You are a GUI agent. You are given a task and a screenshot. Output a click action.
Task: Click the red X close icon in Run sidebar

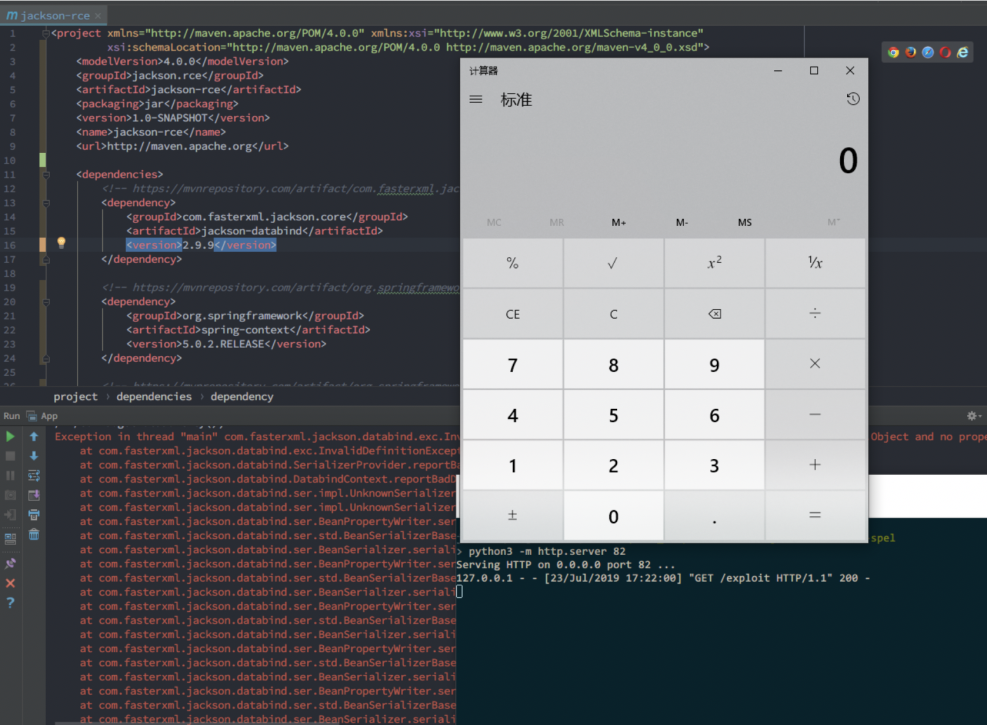tap(11, 583)
